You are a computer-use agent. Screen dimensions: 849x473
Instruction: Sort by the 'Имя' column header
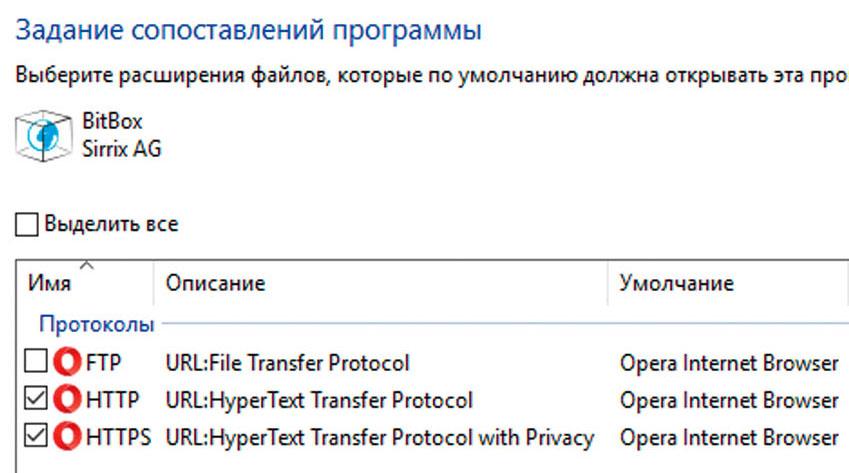pyautogui.click(x=50, y=284)
